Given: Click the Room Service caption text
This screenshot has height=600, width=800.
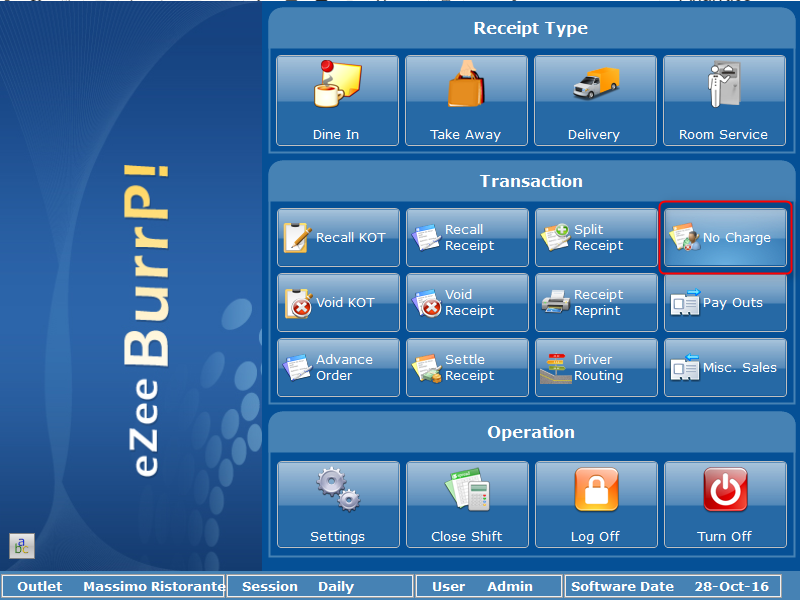Looking at the screenshot, I should [x=723, y=135].
